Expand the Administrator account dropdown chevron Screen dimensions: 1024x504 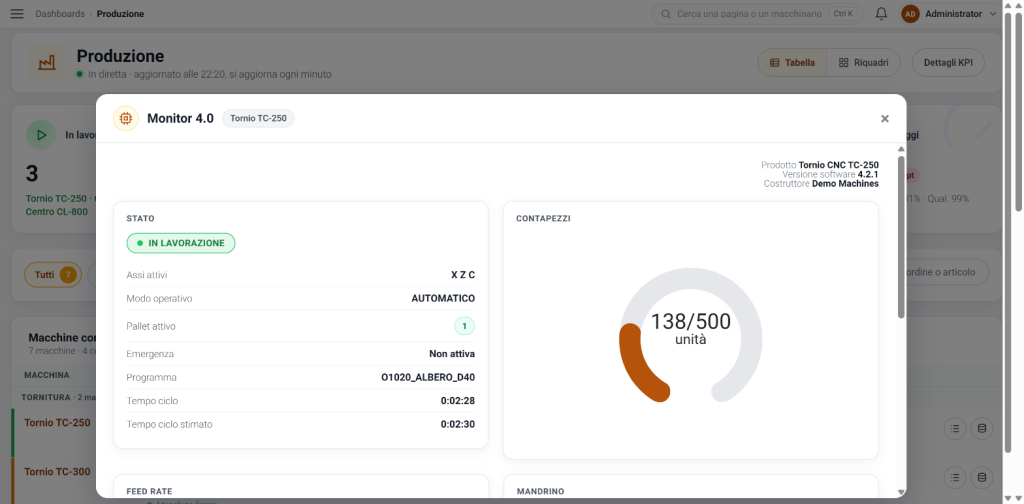pyautogui.click(x=993, y=14)
